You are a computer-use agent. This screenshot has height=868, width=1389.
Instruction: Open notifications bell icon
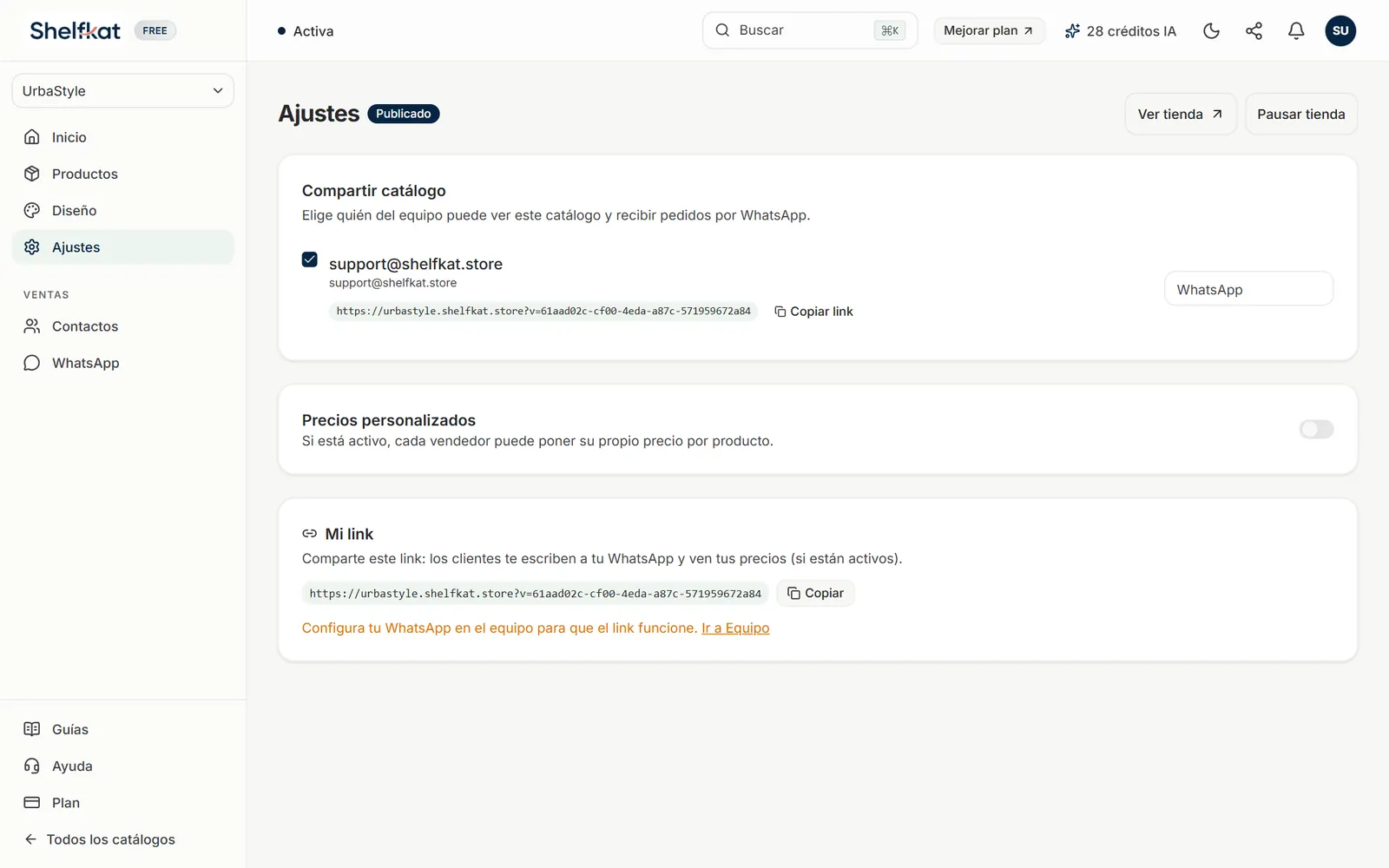tap(1296, 31)
